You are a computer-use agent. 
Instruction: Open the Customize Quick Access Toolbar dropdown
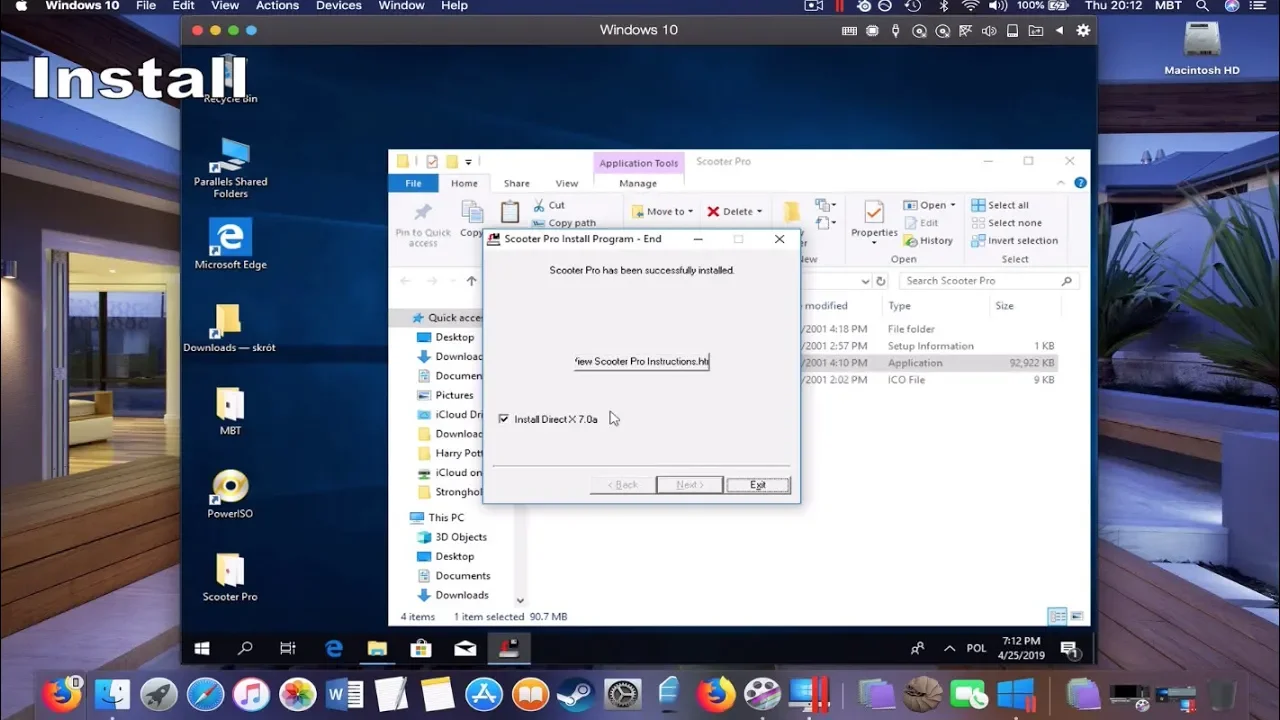point(468,162)
